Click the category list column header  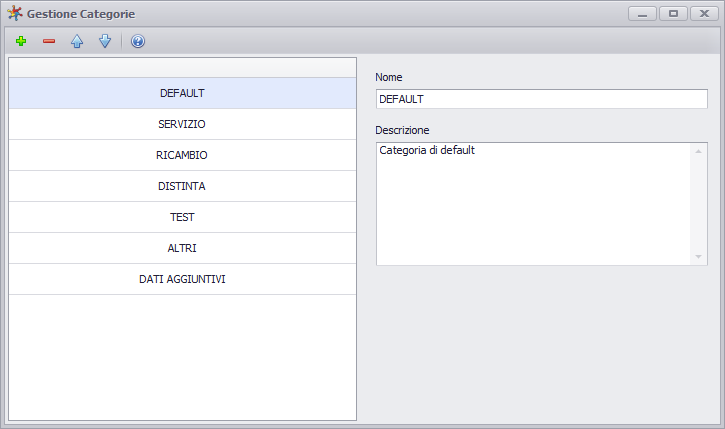182,68
